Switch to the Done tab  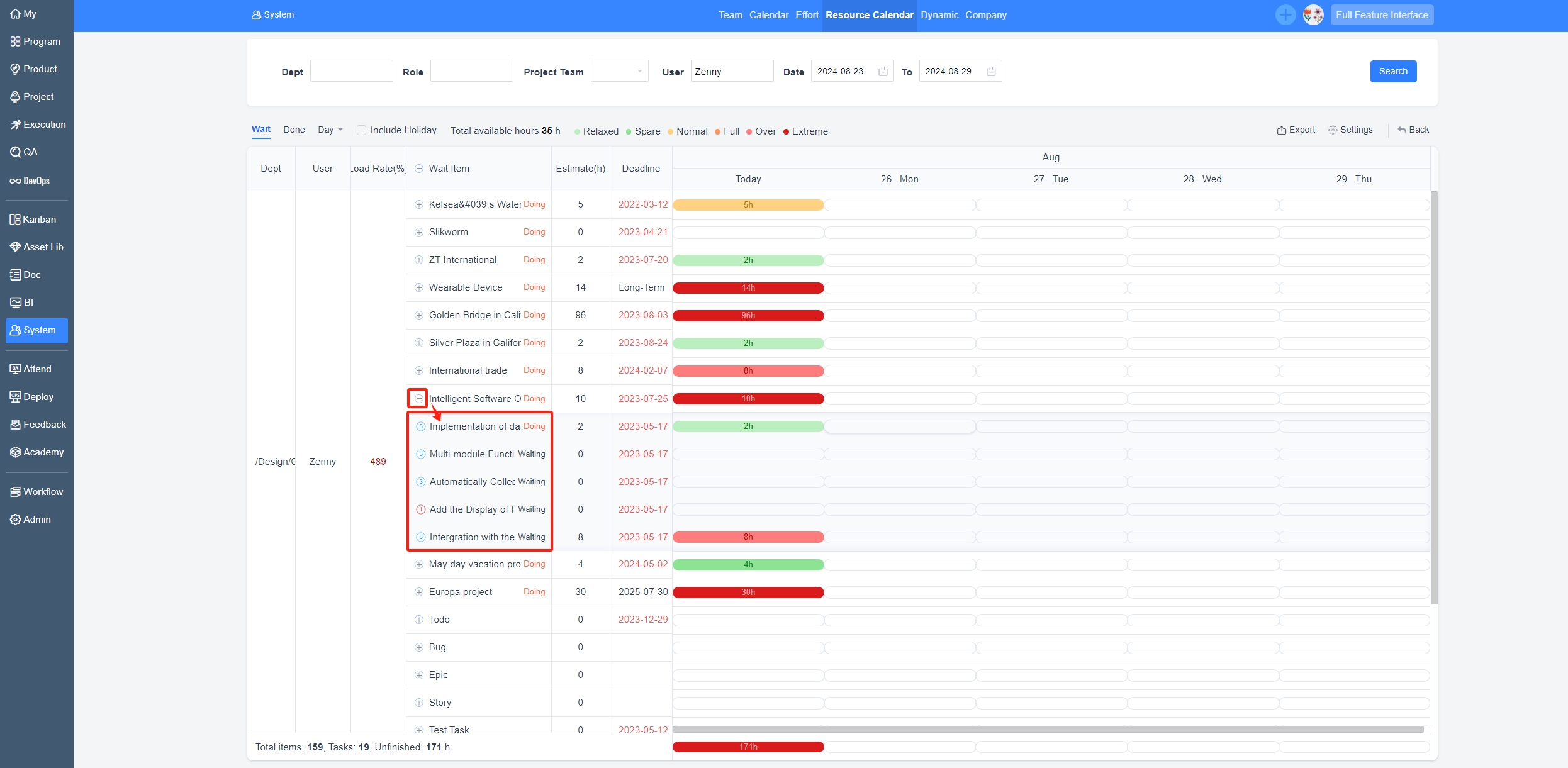tap(294, 130)
